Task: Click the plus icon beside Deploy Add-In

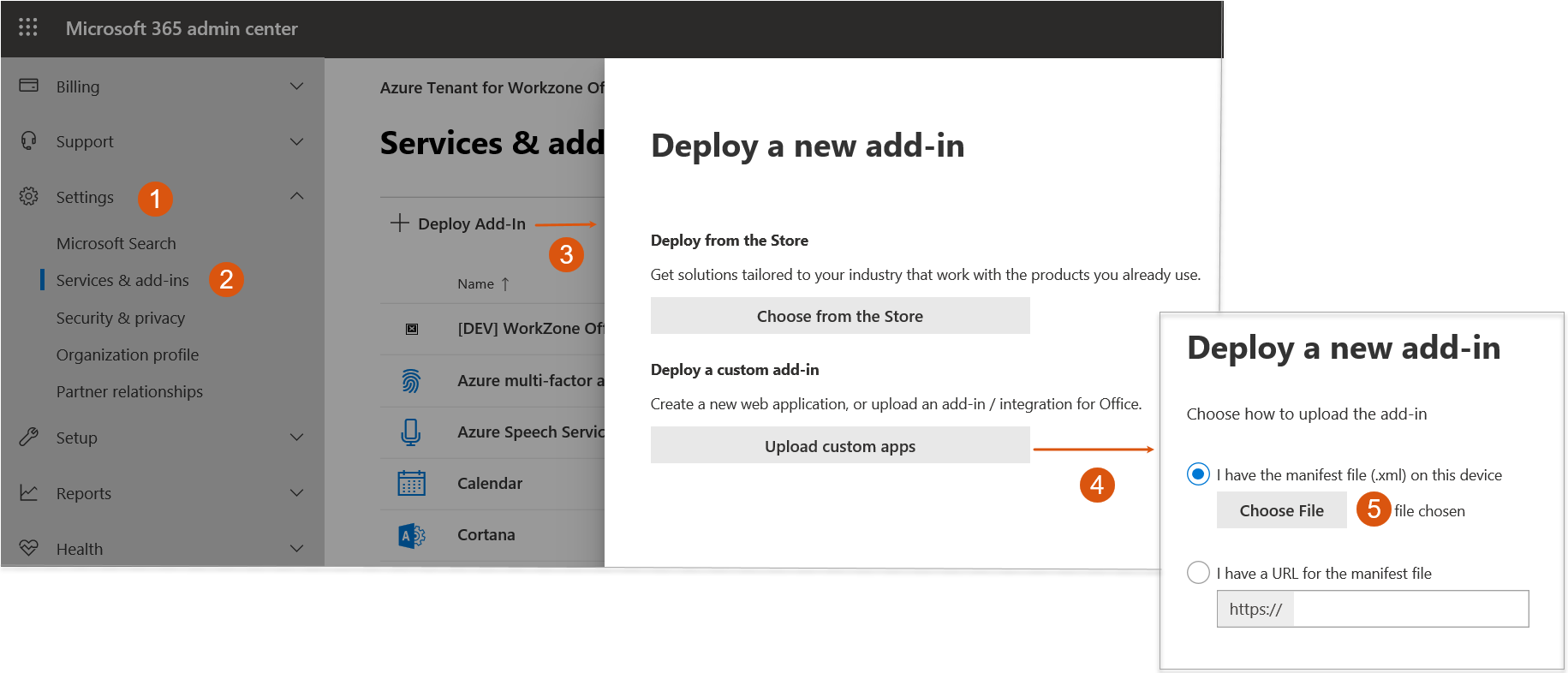Action: [x=399, y=223]
